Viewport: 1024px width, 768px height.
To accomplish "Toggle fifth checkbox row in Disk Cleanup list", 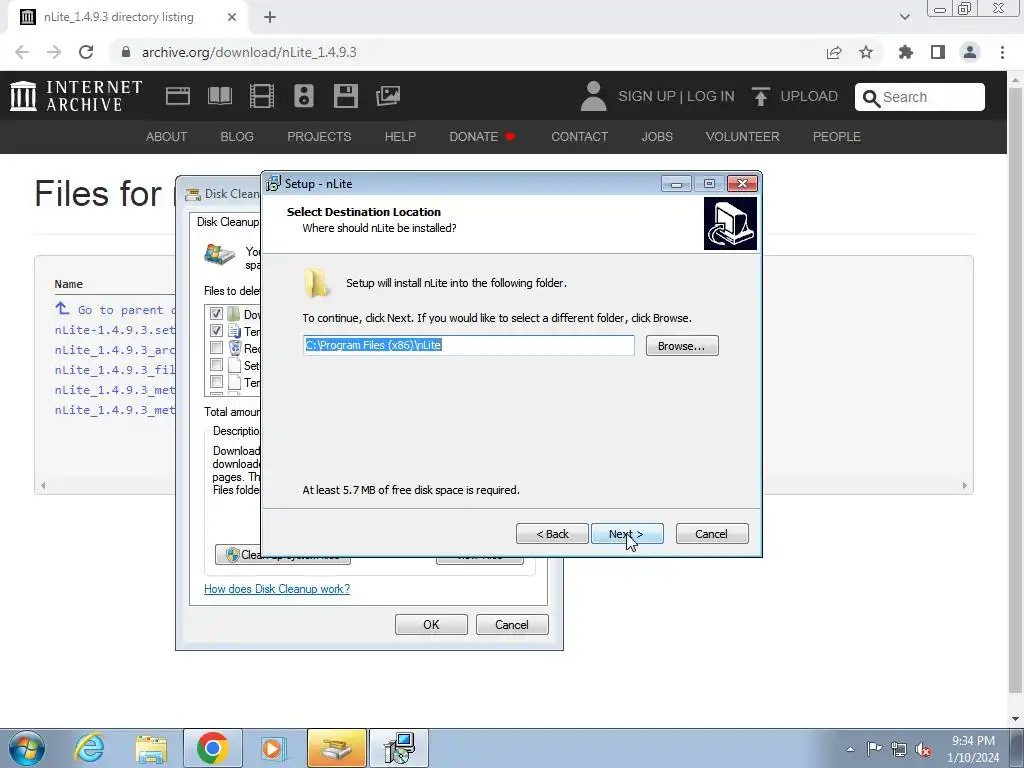I will point(216,382).
